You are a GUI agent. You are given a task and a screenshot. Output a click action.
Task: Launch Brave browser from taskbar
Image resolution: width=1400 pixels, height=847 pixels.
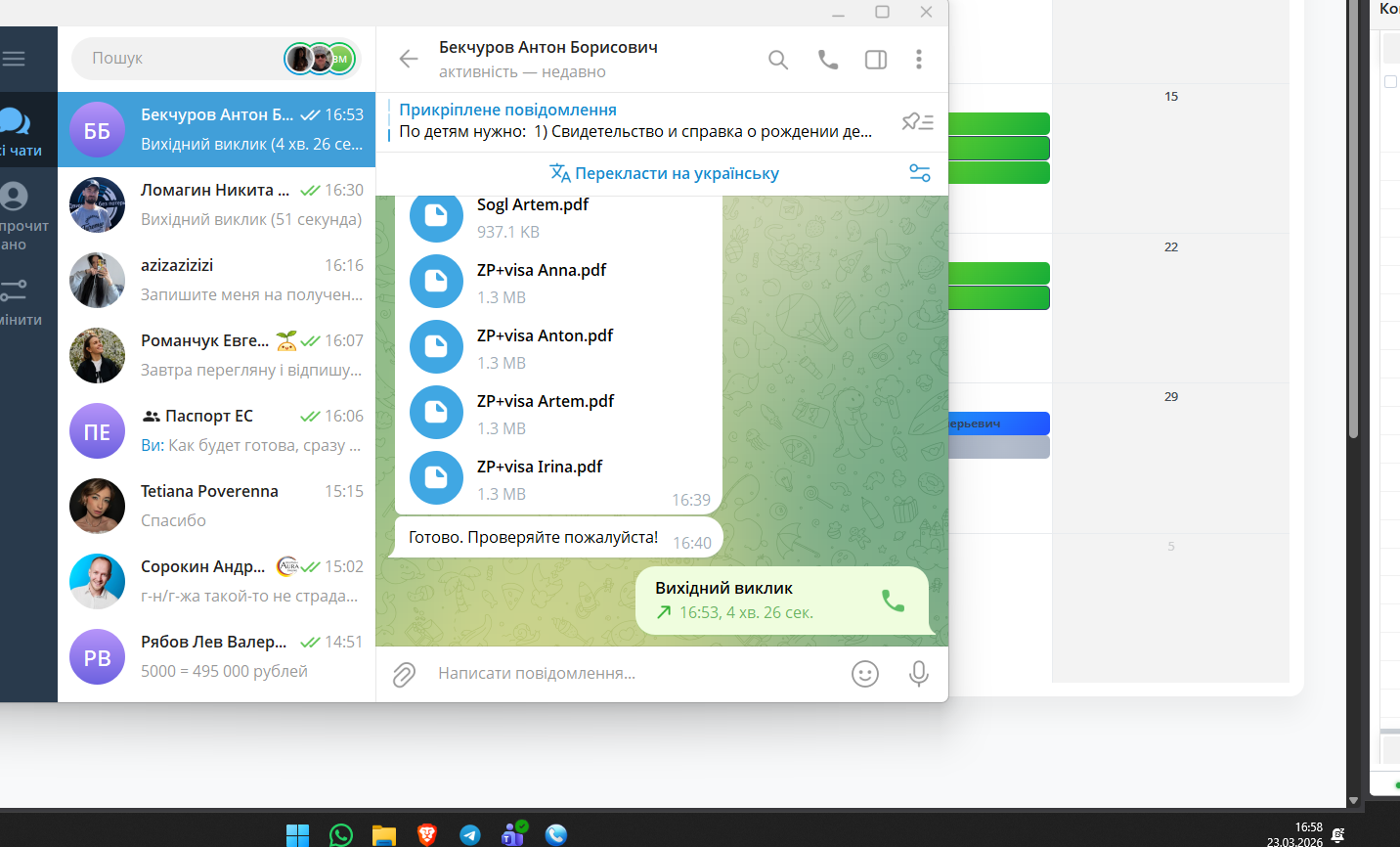(427, 834)
